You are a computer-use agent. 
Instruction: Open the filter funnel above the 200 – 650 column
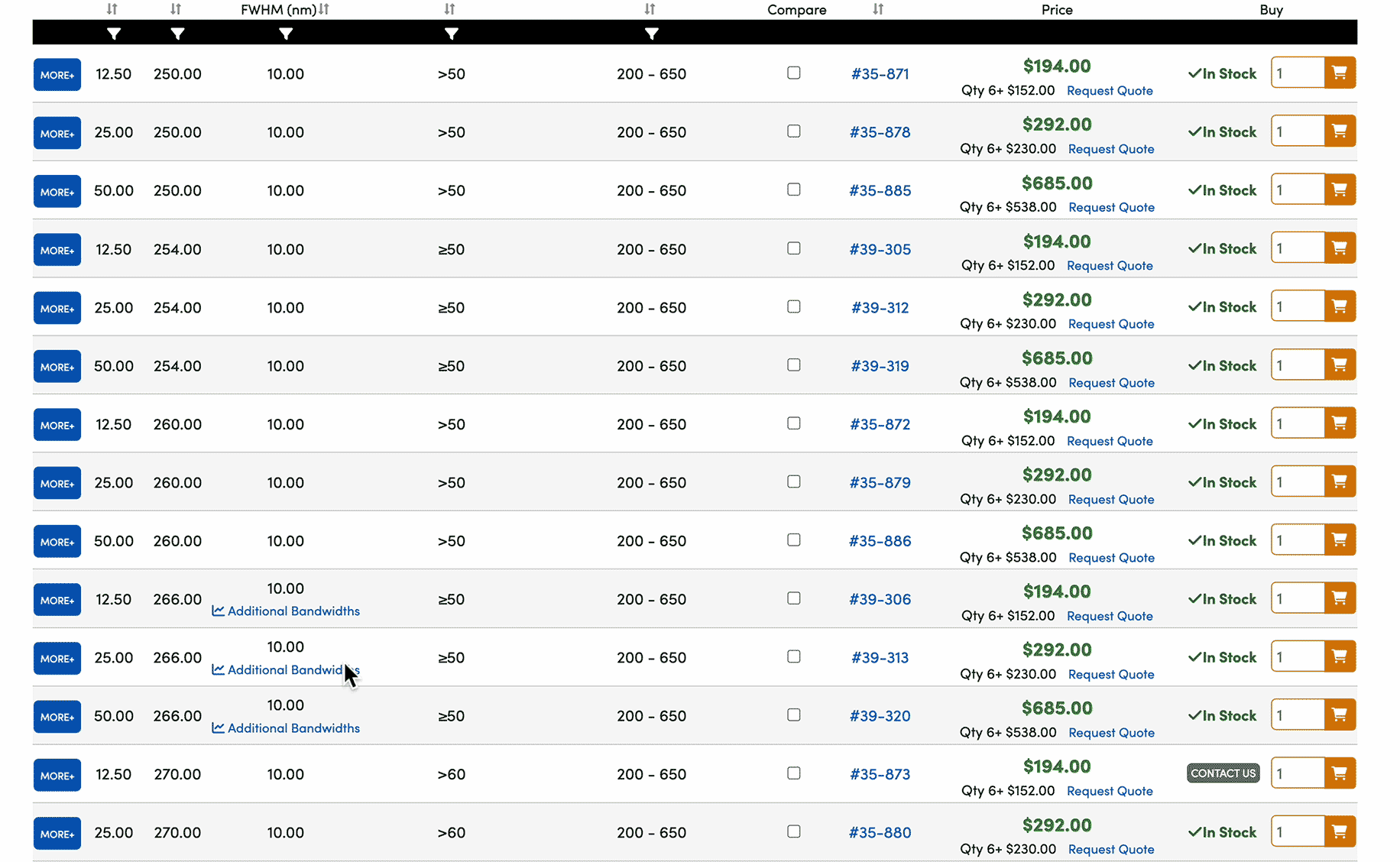tap(651, 34)
